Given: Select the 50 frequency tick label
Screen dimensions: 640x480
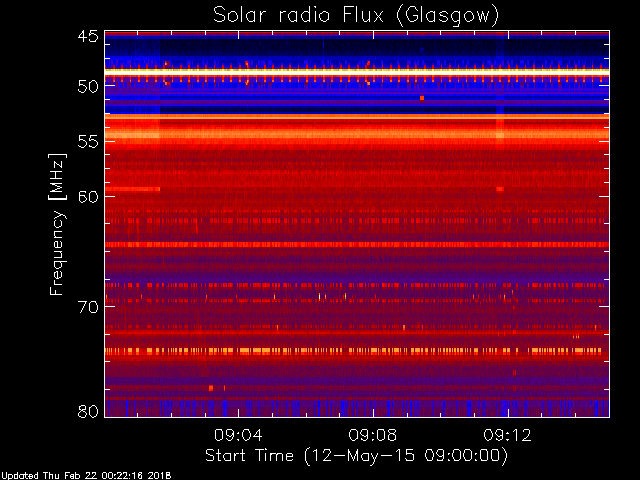Looking at the screenshot, I should 88,86.
